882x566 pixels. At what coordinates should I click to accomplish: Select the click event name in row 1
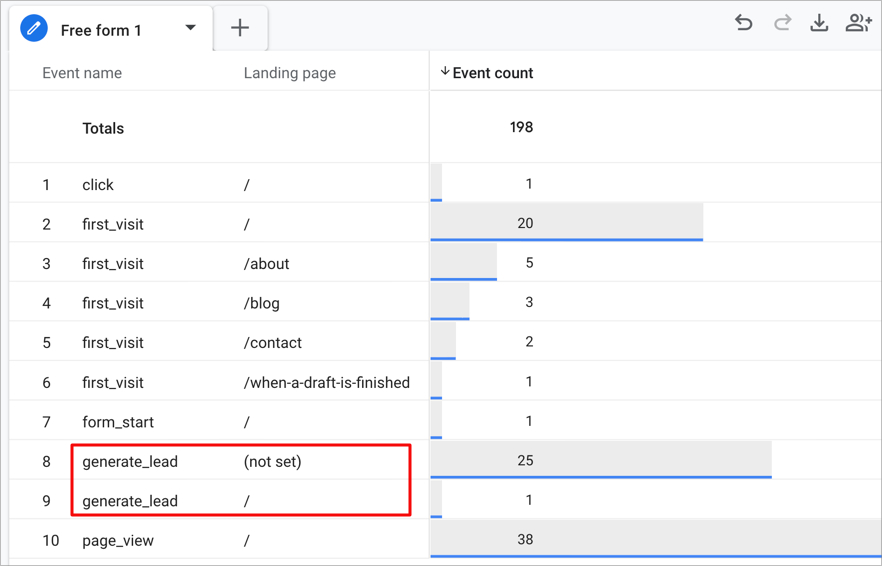point(98,185)
